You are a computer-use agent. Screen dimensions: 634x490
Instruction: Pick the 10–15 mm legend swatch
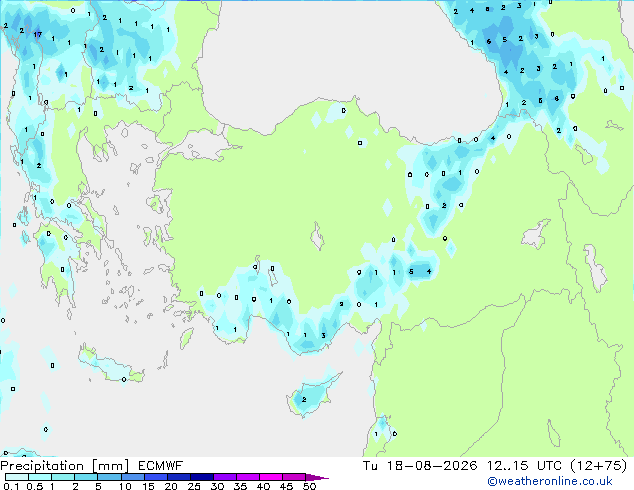132,477
